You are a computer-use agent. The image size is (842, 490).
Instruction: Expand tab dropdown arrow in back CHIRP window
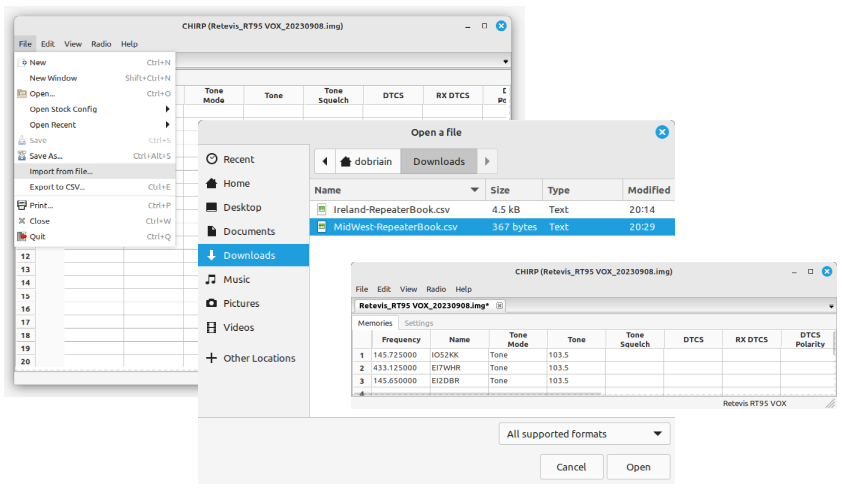click(505, 61)
